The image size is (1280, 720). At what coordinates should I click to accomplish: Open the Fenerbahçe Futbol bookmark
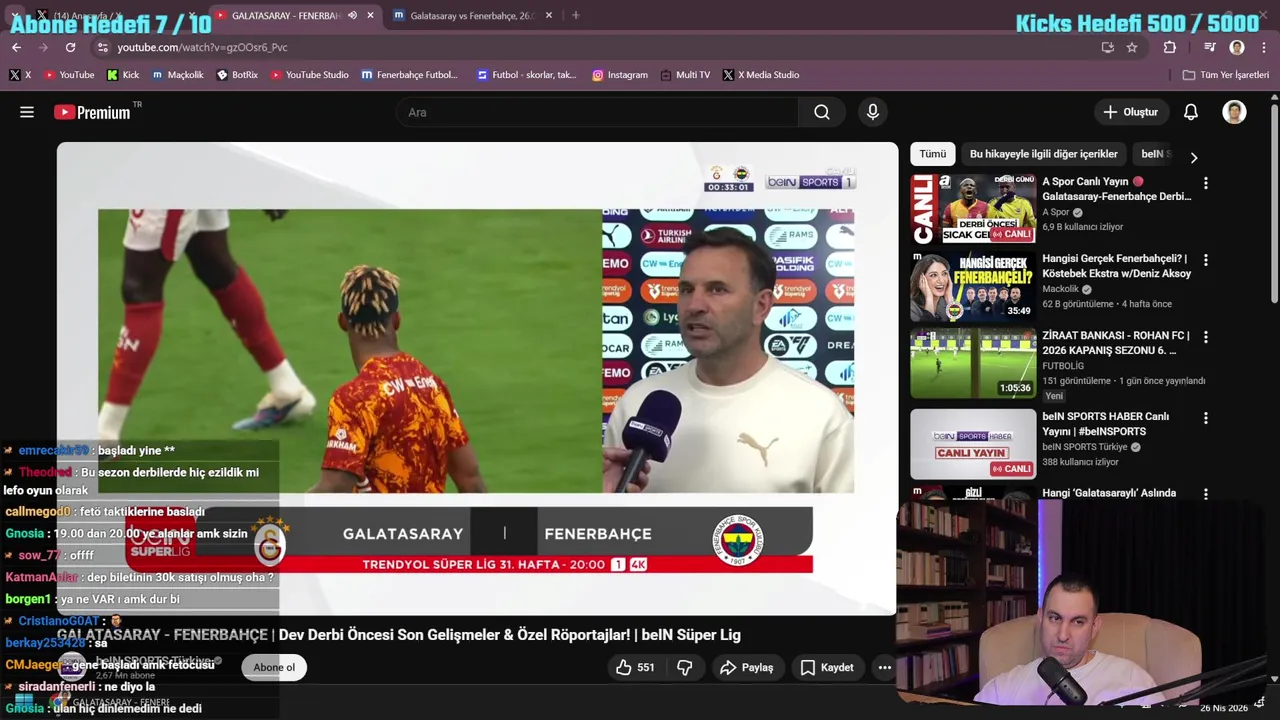coord(409,75)
